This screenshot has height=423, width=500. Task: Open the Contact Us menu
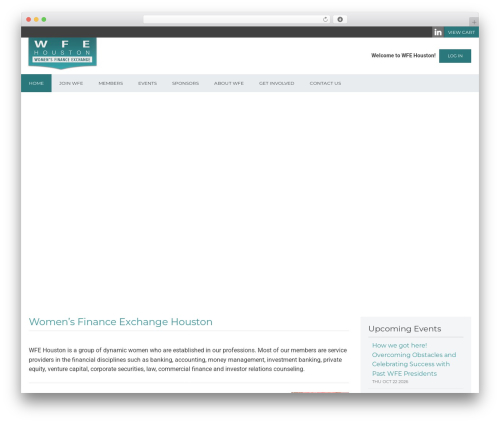click(325, 83)
